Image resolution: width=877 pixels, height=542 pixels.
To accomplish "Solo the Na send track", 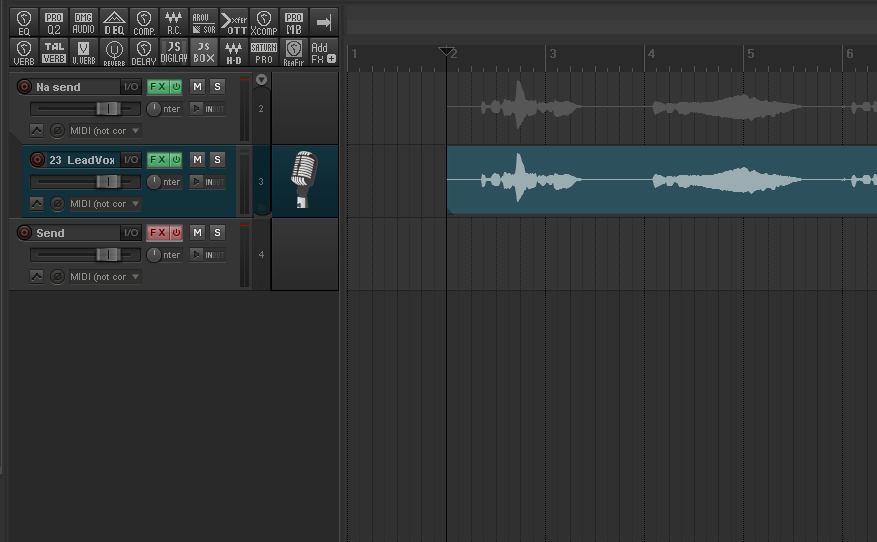I will (x=218, y=87).
